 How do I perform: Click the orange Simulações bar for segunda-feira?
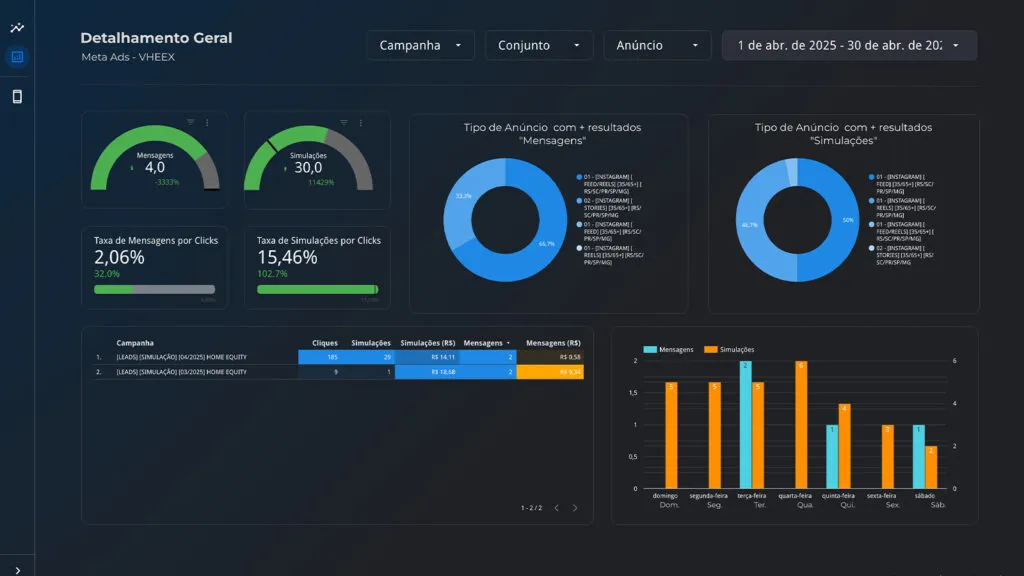tap(714, 435)
